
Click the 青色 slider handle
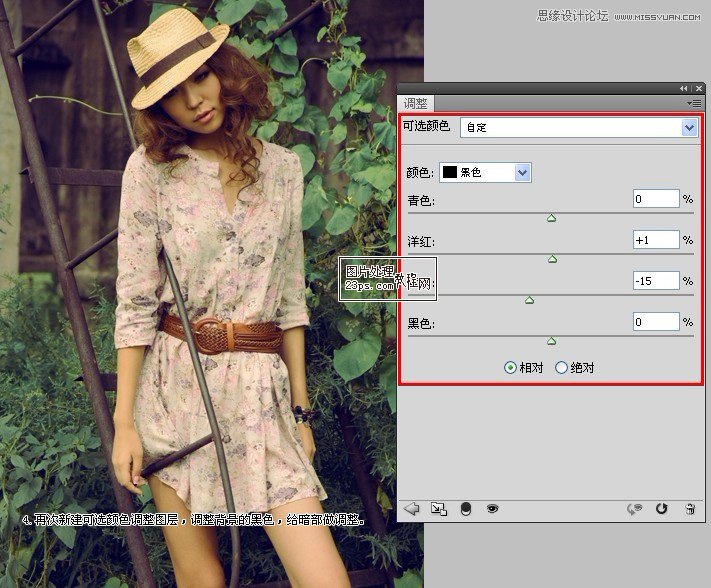pyautogui.click(x=551, y=218)
